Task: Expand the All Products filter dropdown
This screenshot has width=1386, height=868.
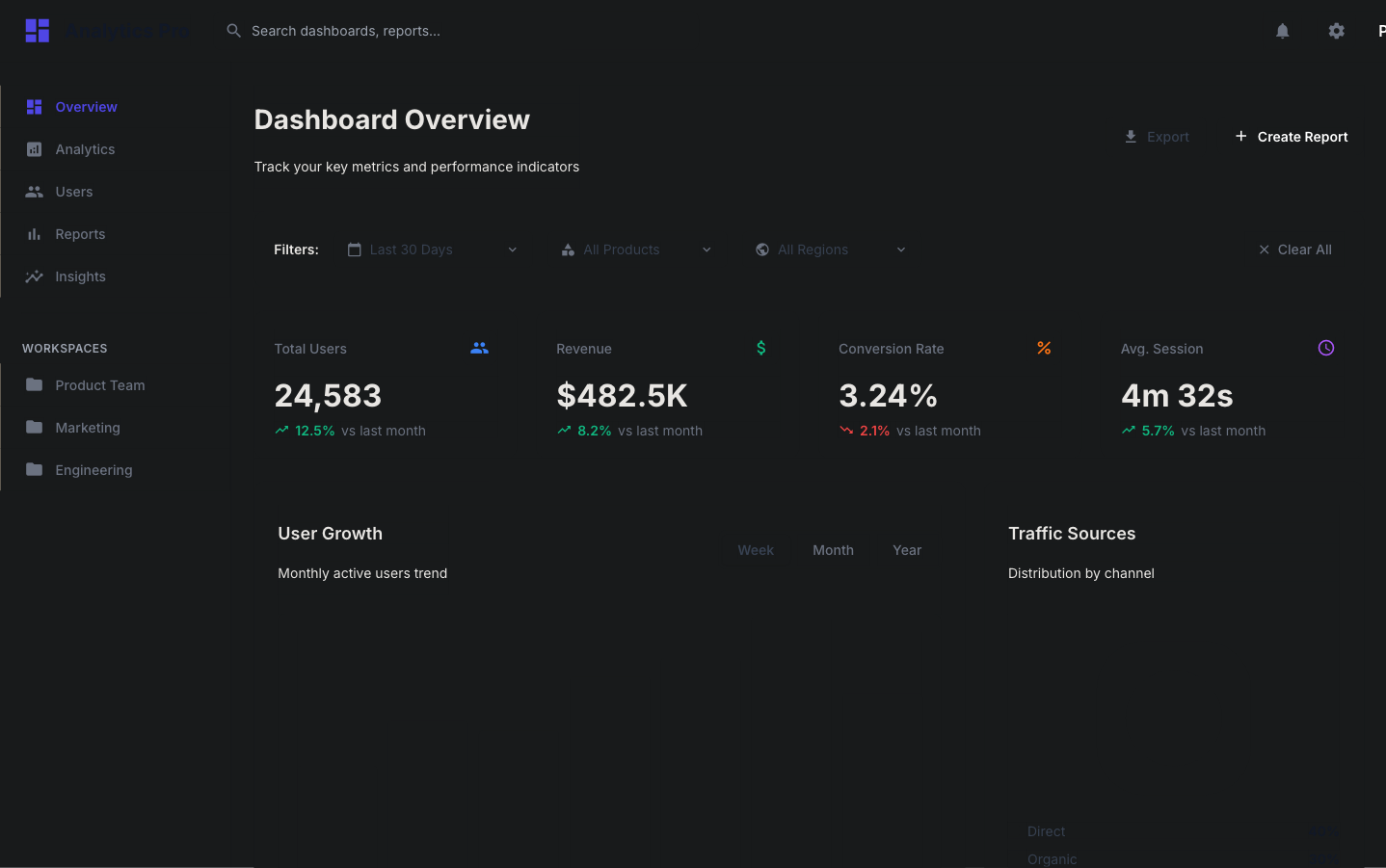Action: (x=636, y=250)
